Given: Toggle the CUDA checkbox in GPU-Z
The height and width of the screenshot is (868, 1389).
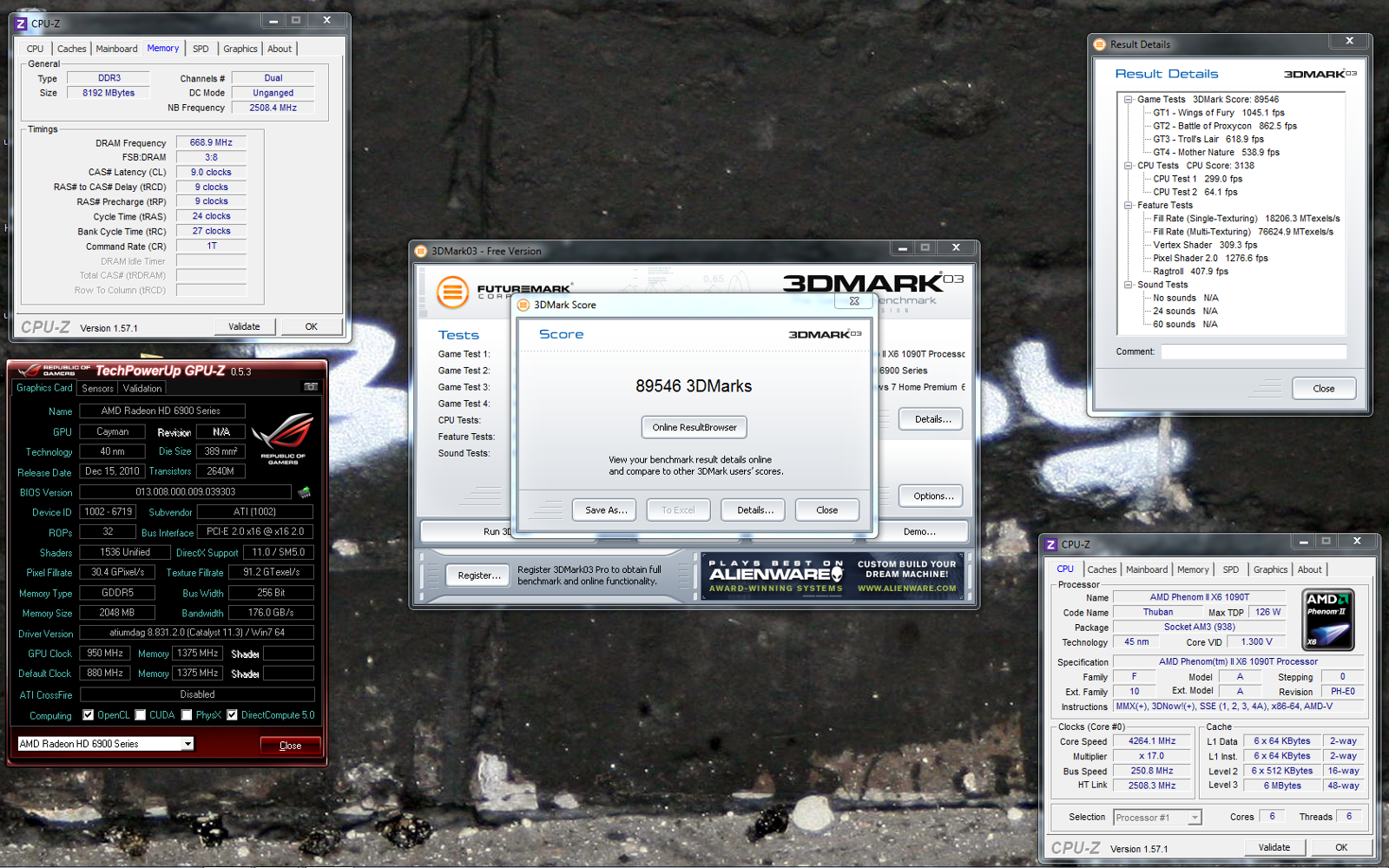Looking at the screenshot, I should point(140,715).
